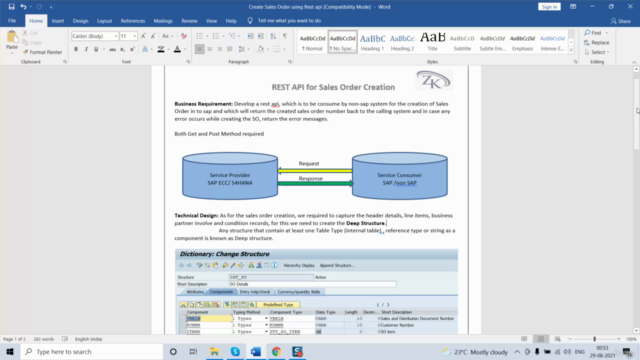
Task: Open the font size dropdown
Action: (x=134, y=36)
